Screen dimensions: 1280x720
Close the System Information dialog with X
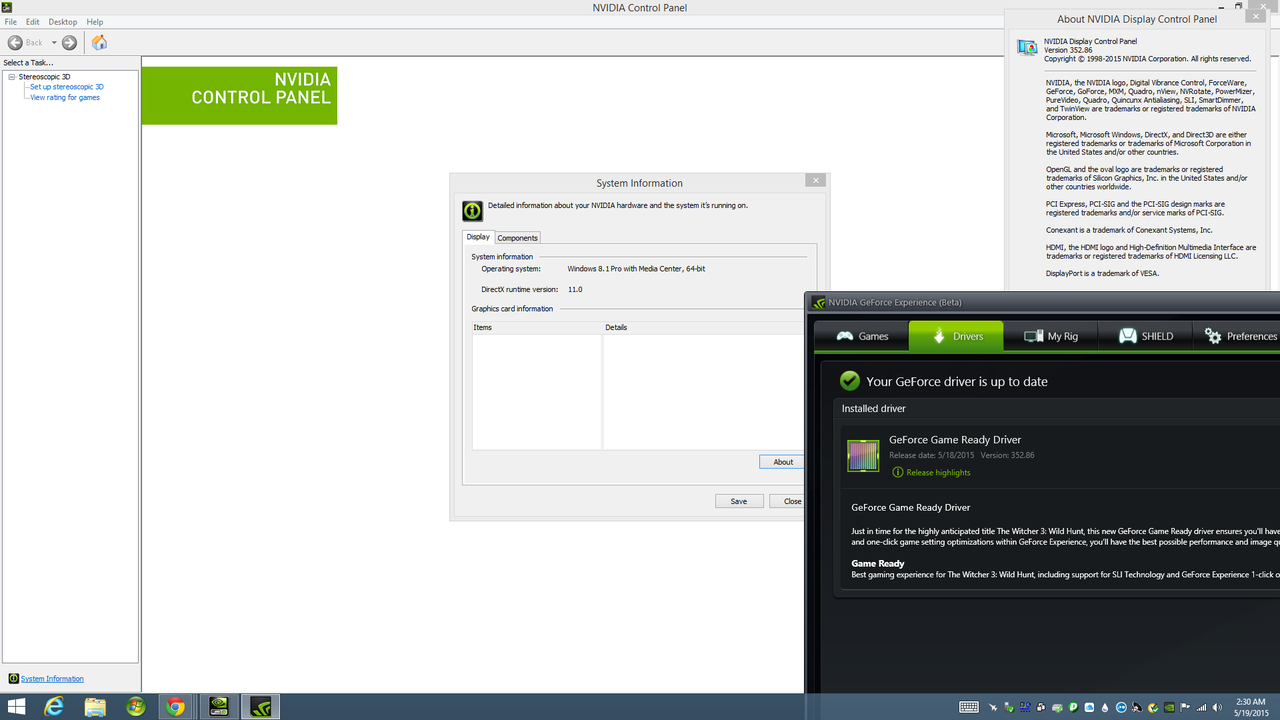tap(815, 181)
